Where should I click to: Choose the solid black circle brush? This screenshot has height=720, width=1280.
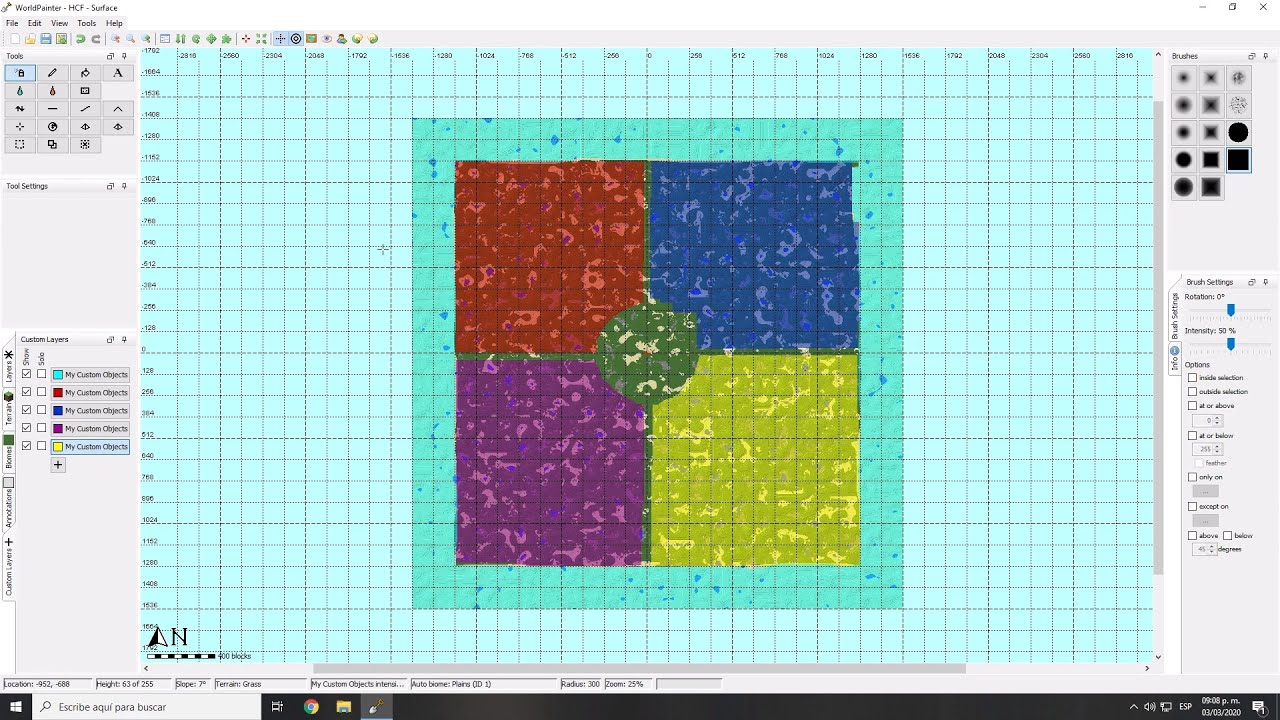[1238, 132]
